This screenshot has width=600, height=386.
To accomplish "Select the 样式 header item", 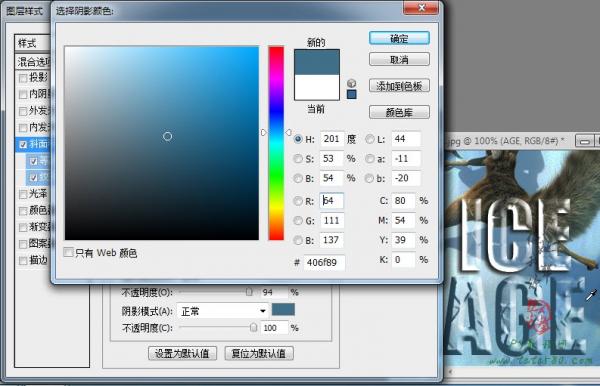I will point(33,43).
